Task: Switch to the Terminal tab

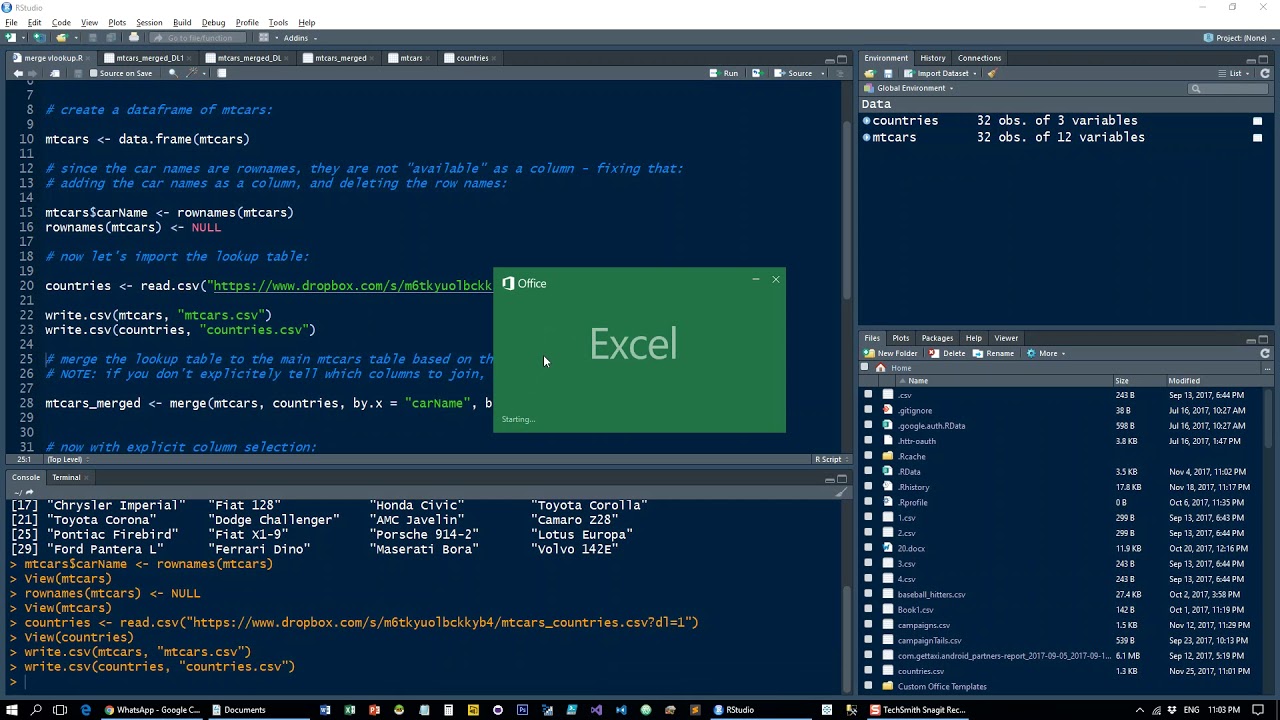Action: [x=66, y=477]
